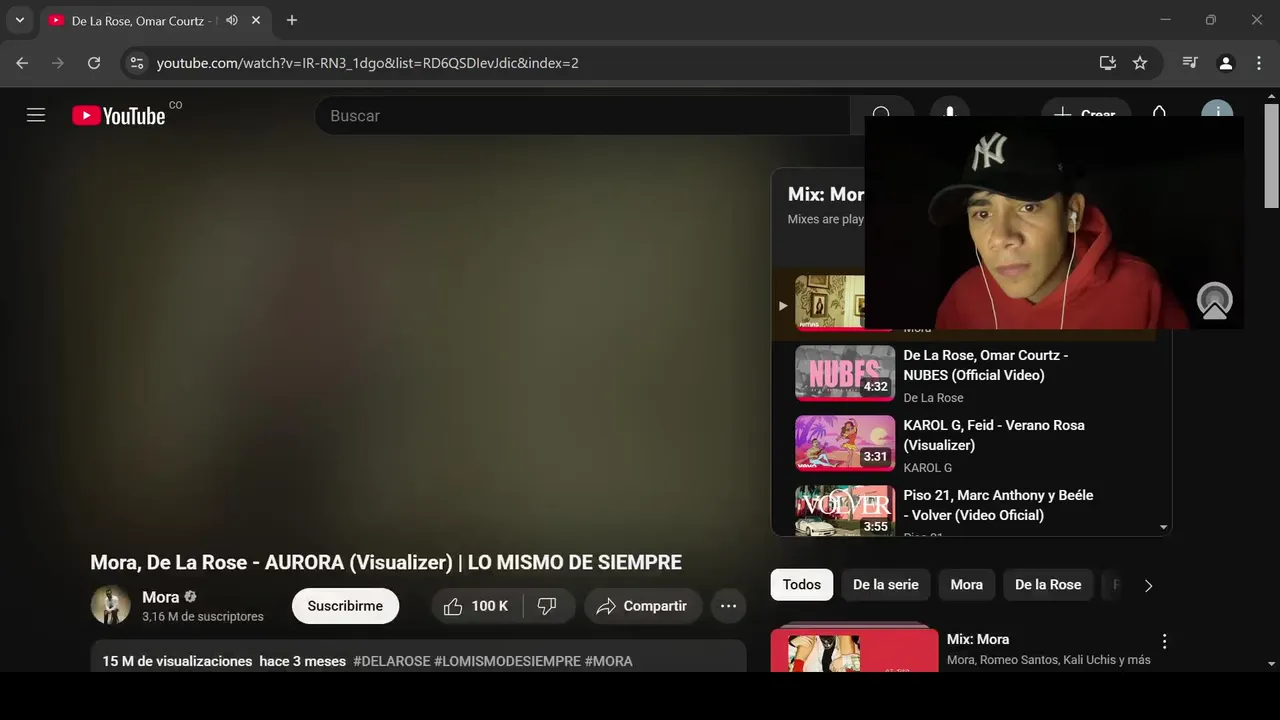Select the De la Rose filter chip
1280x720 pixels.
click(1048, 585)
